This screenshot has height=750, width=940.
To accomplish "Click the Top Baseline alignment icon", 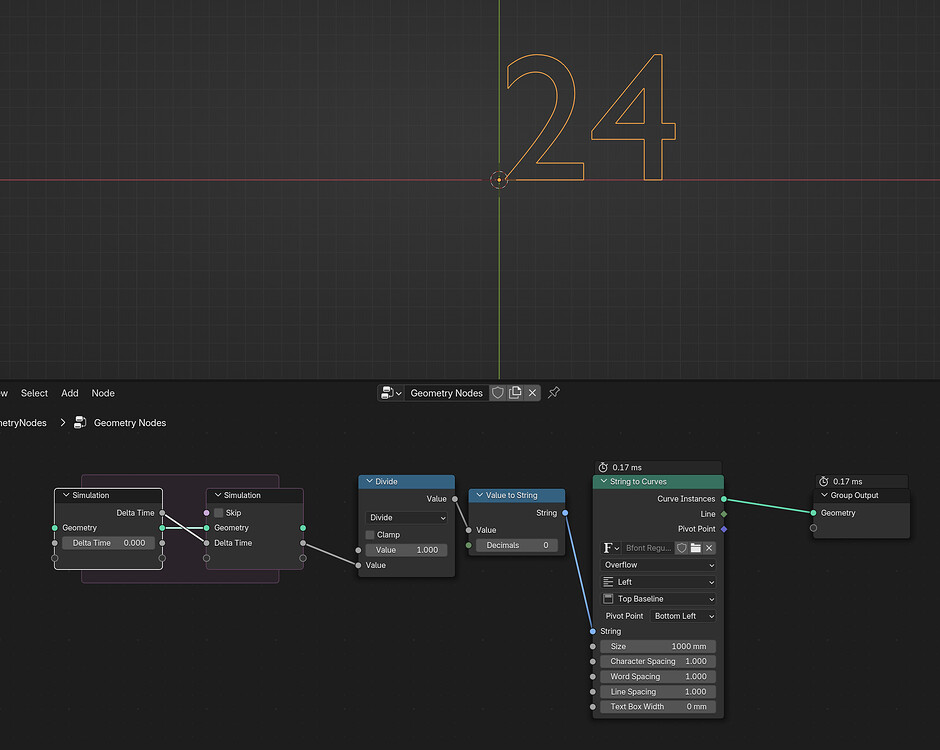I will coord(608,599).
